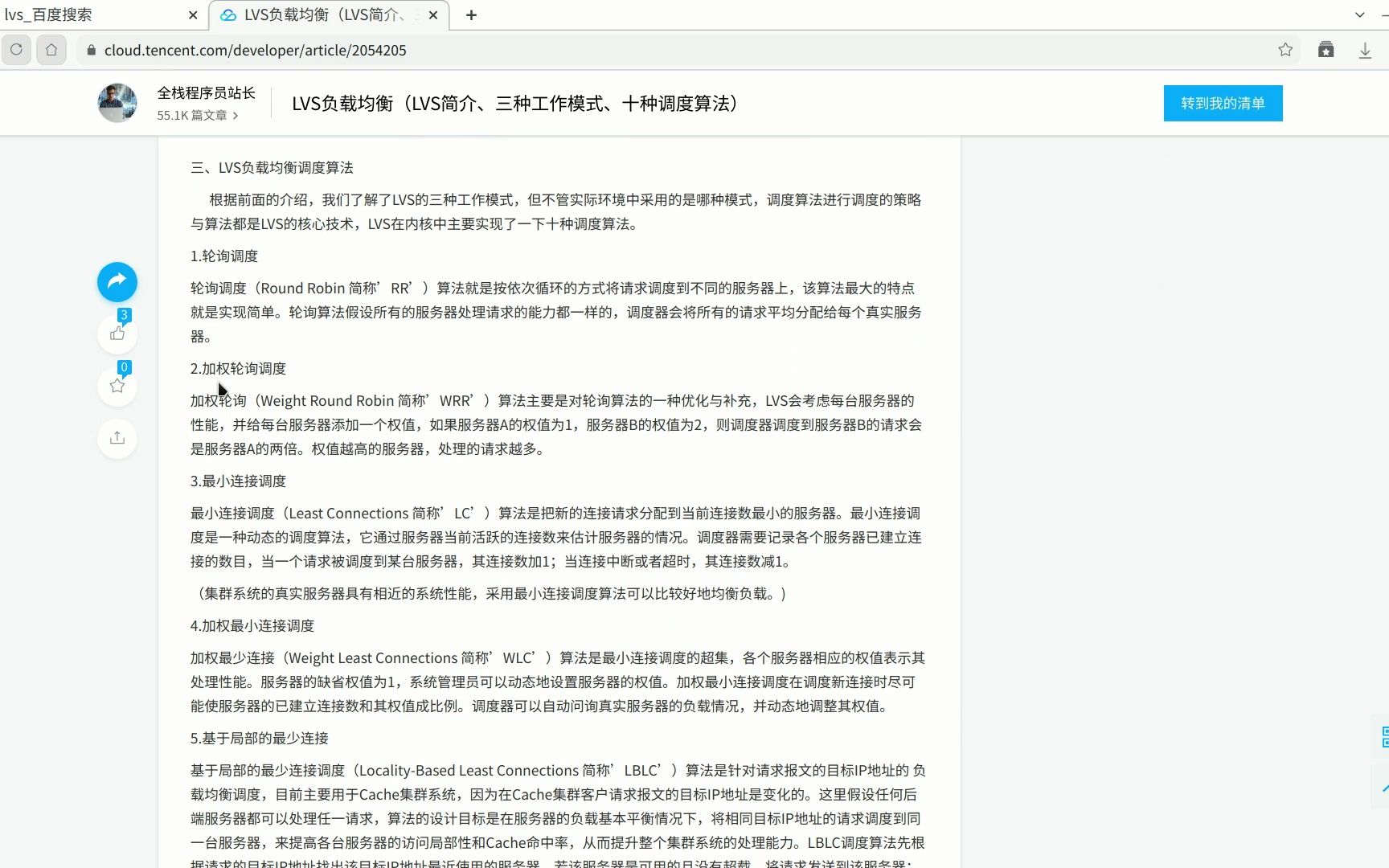1389x868 pixels.
Task: Like the article with thumbs-up icon
Action: point(117,334)
